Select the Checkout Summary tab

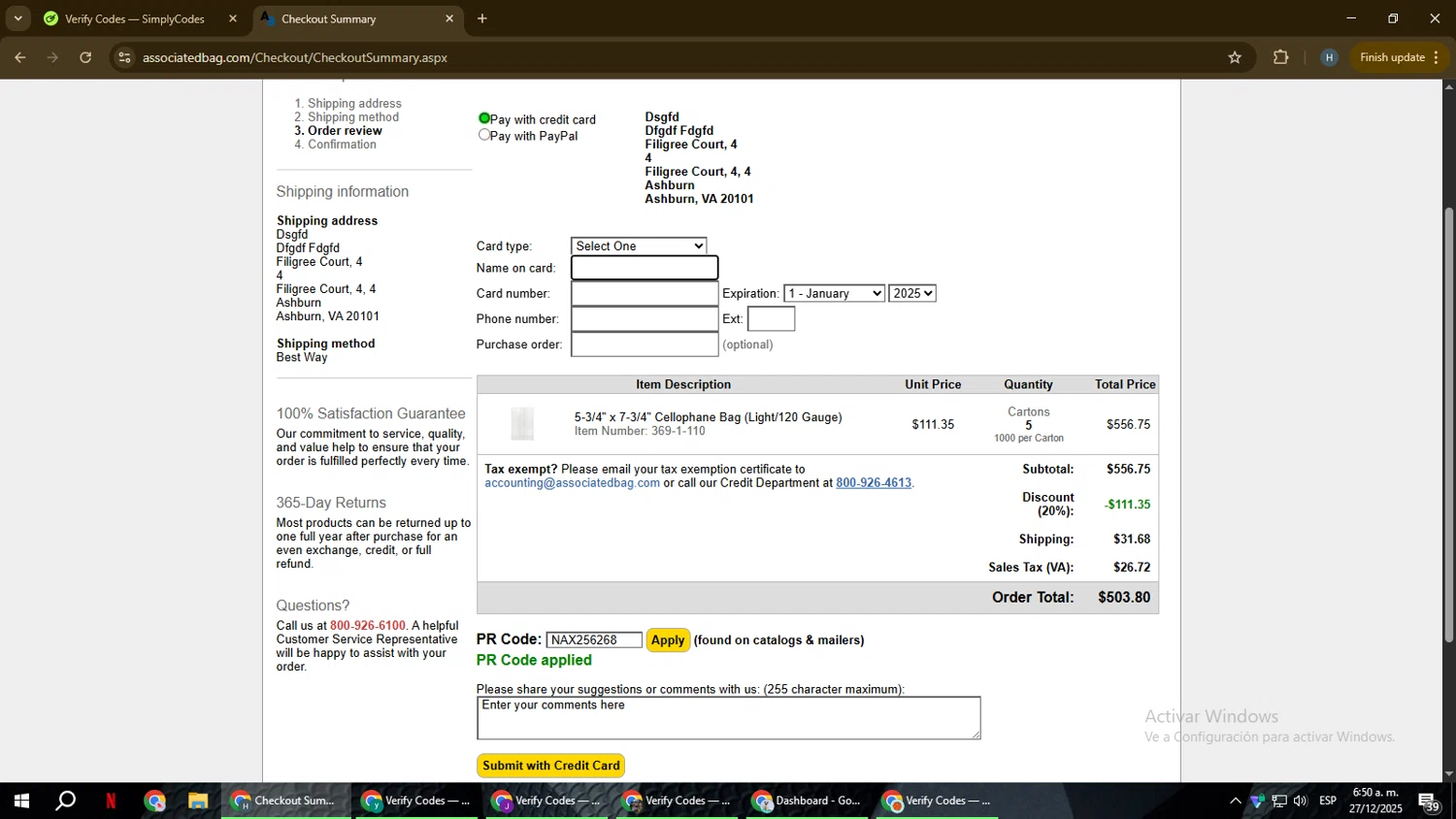click(328, 18)
